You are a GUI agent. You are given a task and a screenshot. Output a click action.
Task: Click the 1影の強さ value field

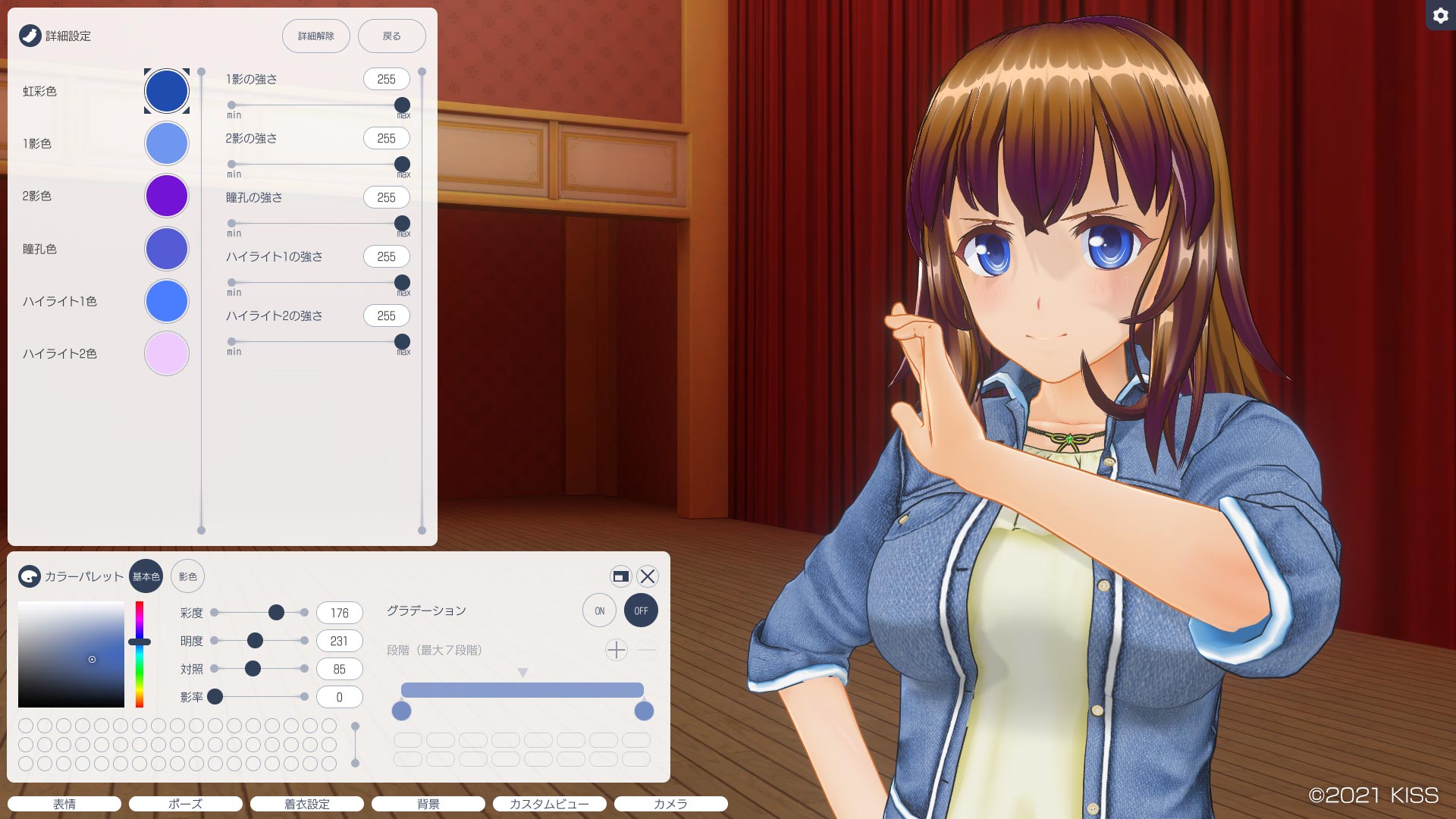[x=387, y=79]
